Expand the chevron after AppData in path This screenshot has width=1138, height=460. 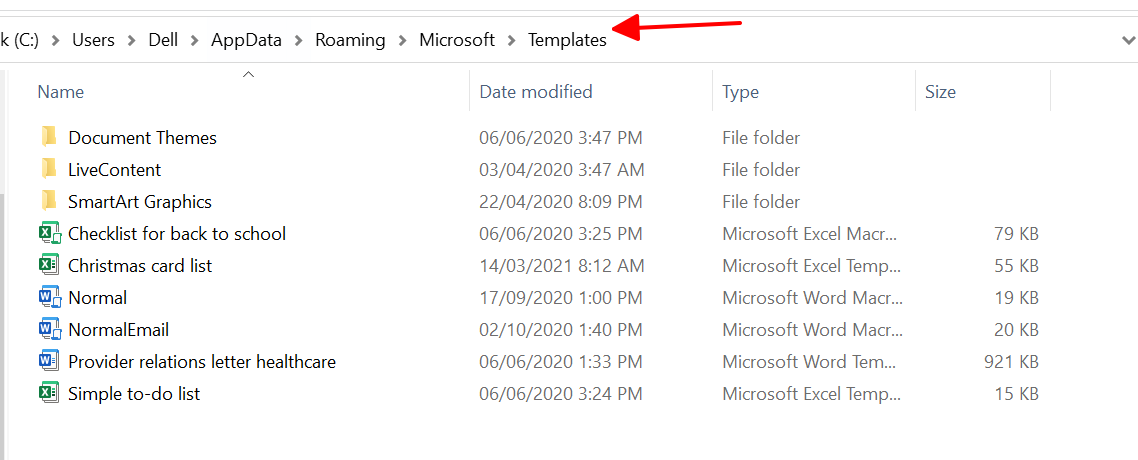pos(298,41)
